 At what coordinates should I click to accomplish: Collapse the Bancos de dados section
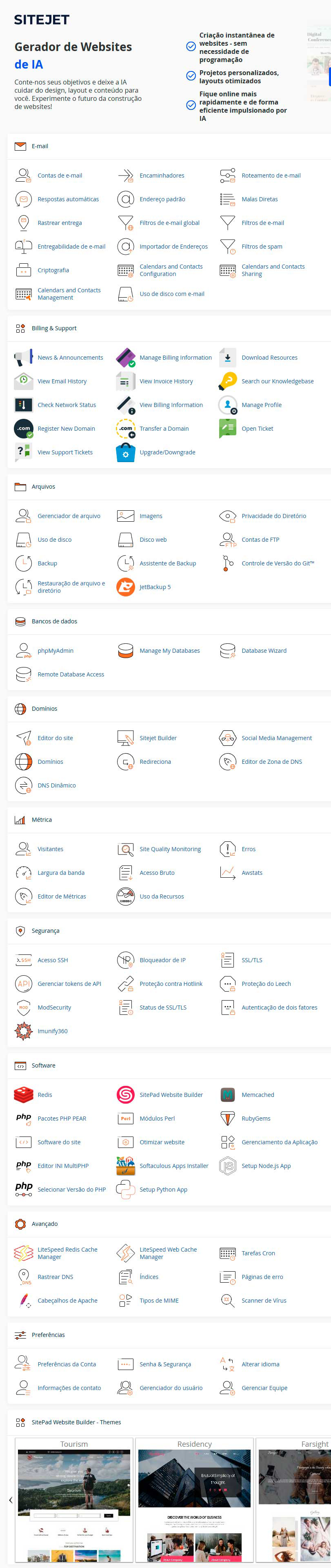click(x=54, y=621)
